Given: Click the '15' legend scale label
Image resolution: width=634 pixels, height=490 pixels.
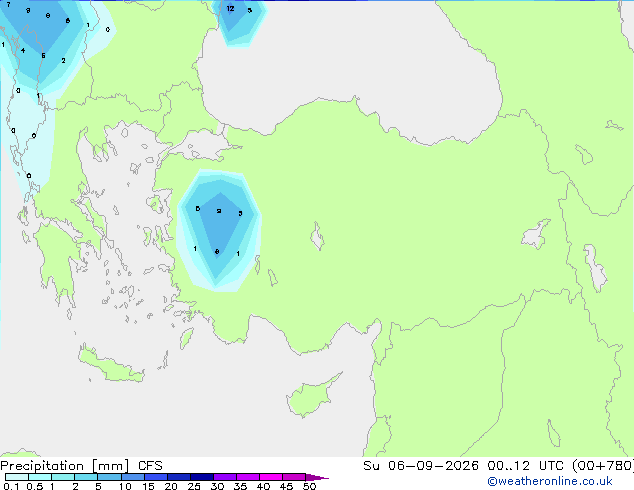Looking at the screenshot, I should point(148,486).
